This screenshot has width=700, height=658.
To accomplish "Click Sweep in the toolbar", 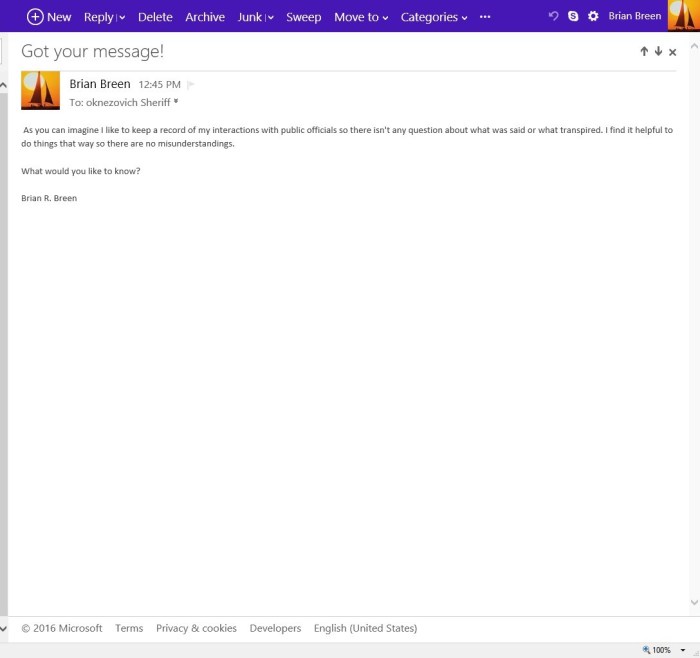I will (303, 17).
